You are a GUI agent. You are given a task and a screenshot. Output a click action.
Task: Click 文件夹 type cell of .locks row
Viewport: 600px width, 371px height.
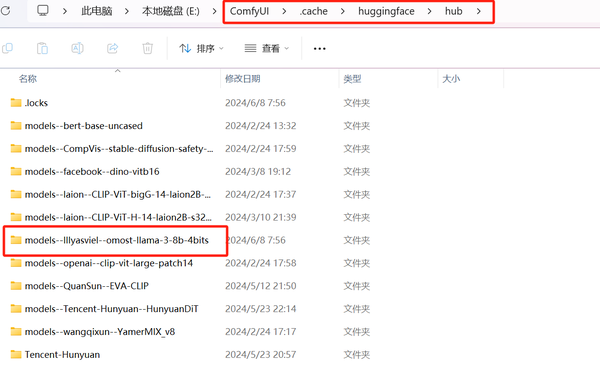[x=357, y=103]
